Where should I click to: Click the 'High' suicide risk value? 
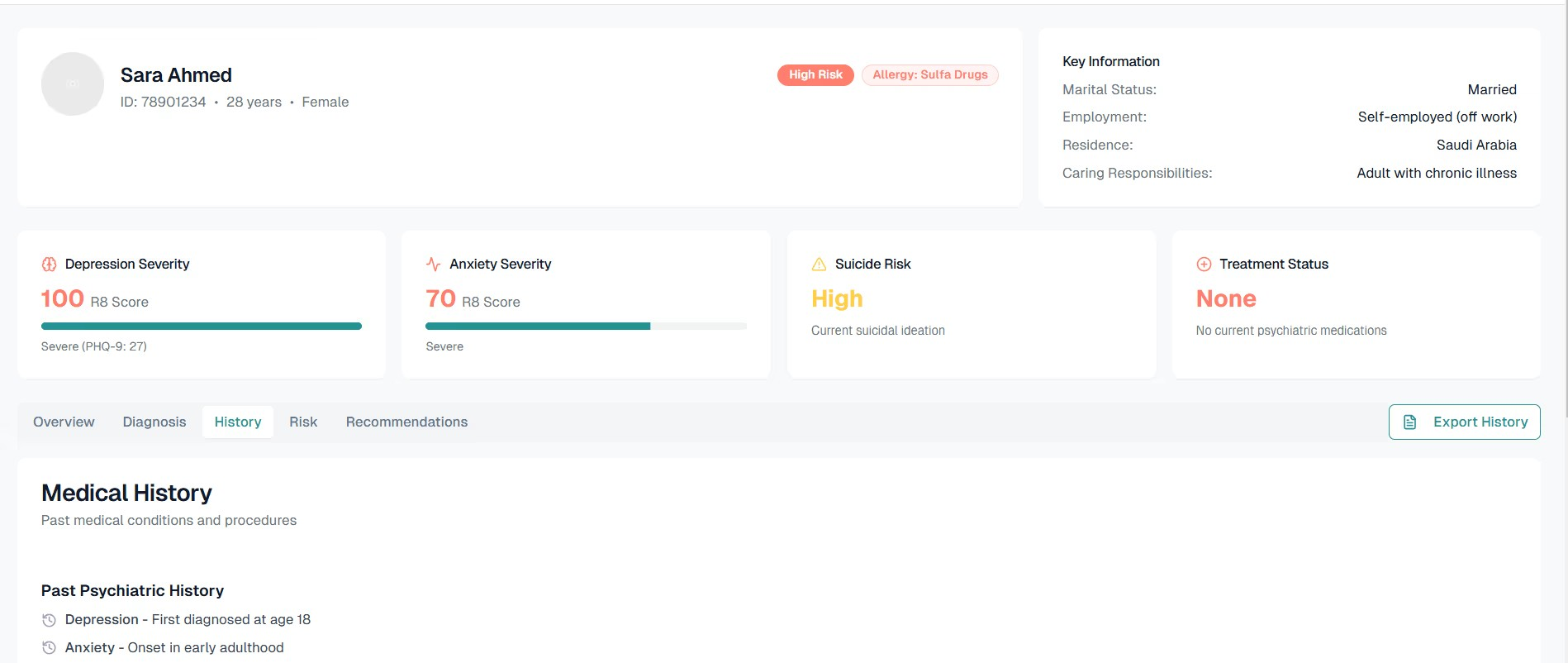[837, 298]
